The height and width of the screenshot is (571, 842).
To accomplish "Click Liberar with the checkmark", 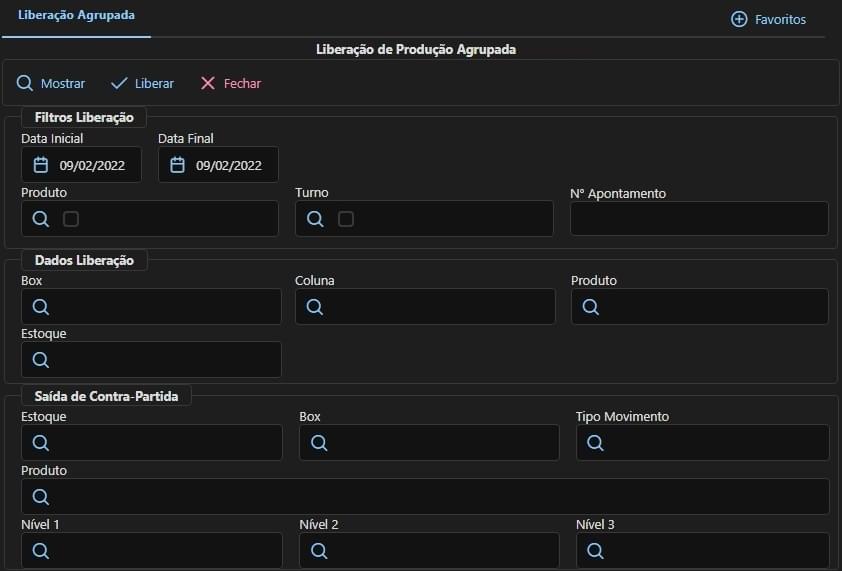I will click(142, 83).
